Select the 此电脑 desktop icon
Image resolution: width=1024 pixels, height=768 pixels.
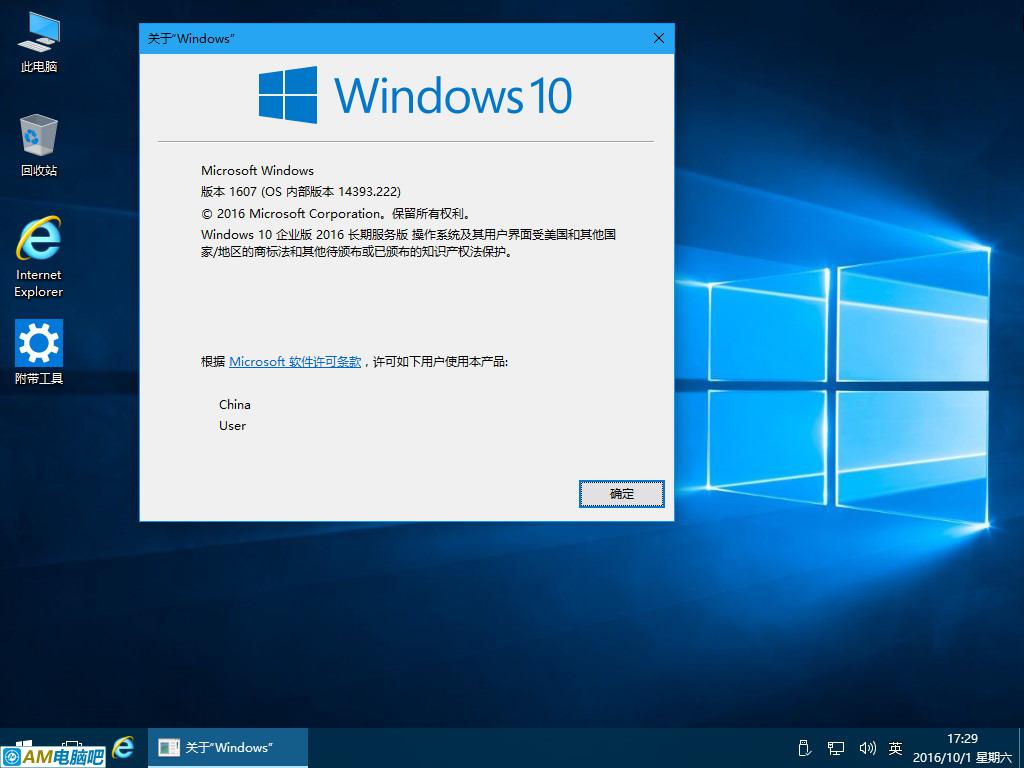[39, 42]
